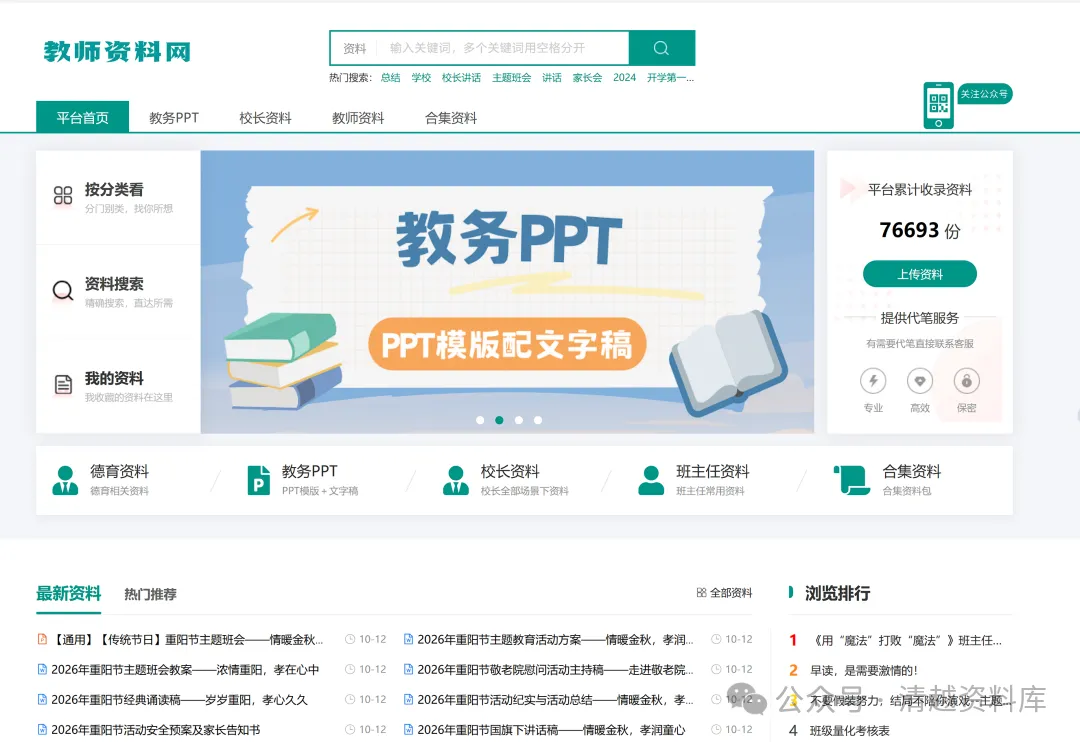Open the QR code phone icon
The width and height of the screenshot is (1080, 742).
[x=938, y=105]
